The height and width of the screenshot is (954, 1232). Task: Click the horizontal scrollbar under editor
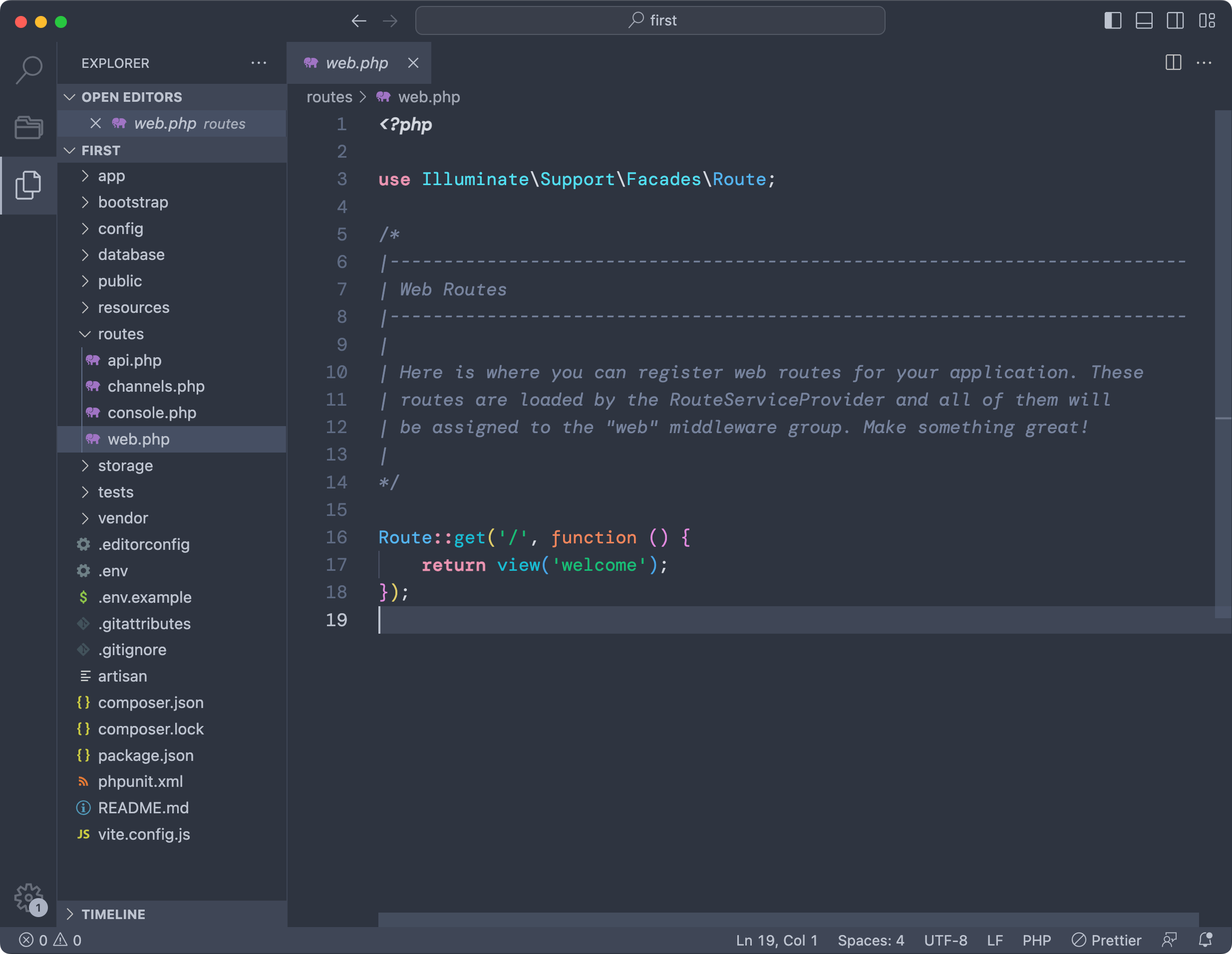click(x=788, y=919)
